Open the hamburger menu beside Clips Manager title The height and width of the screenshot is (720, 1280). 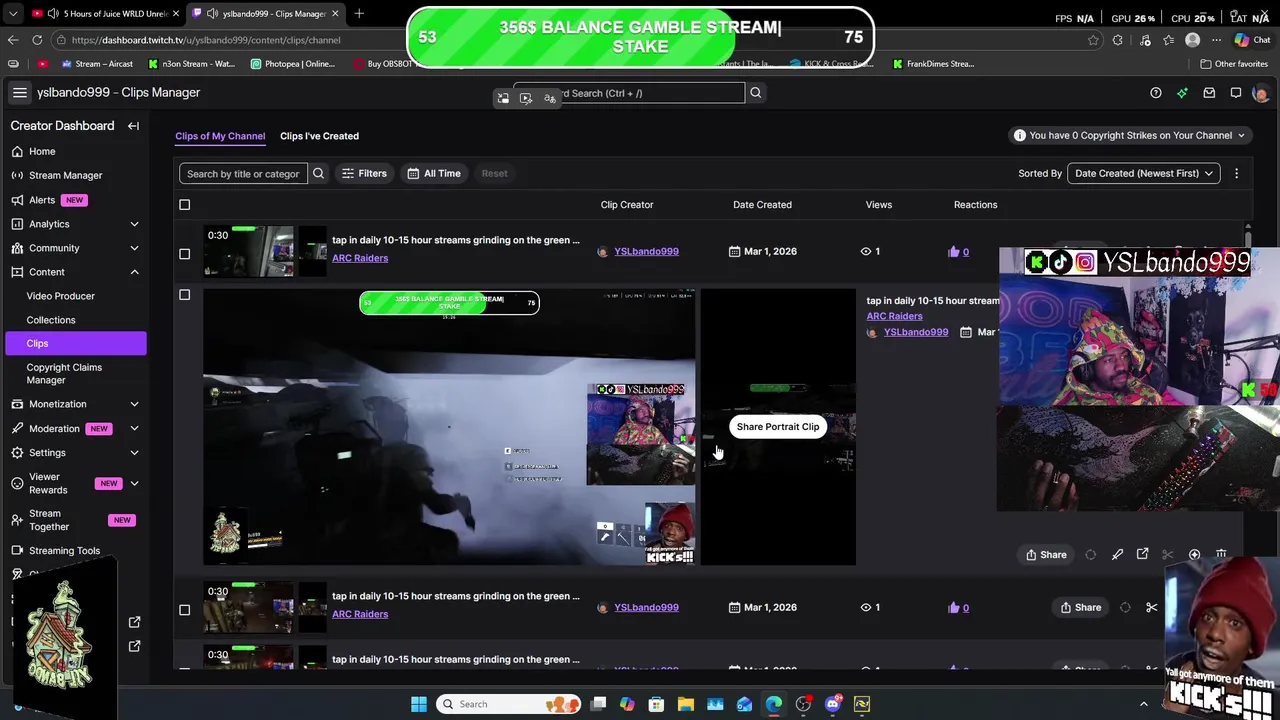pos(19,92)
